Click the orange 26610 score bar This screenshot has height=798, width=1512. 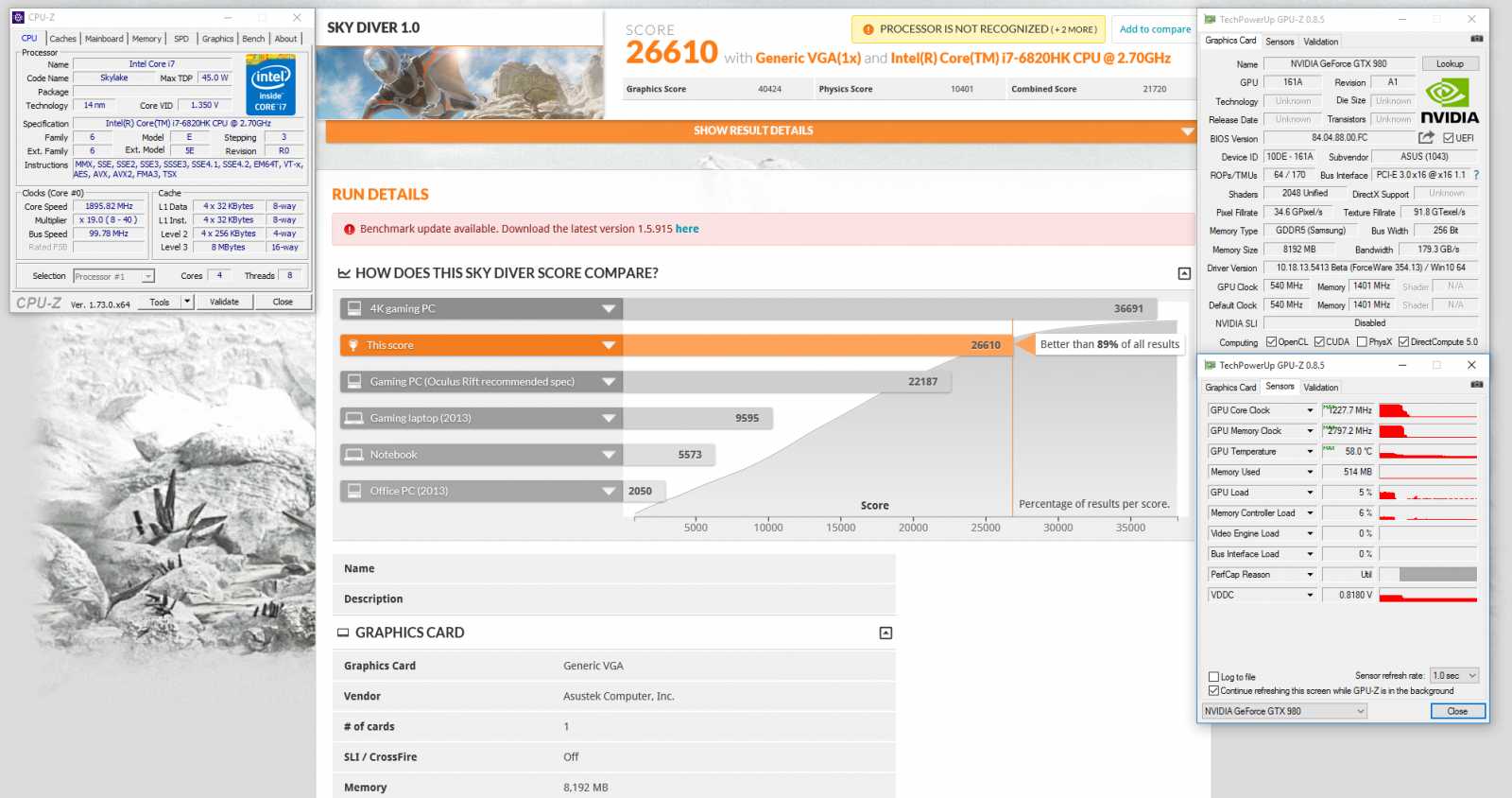817,345
